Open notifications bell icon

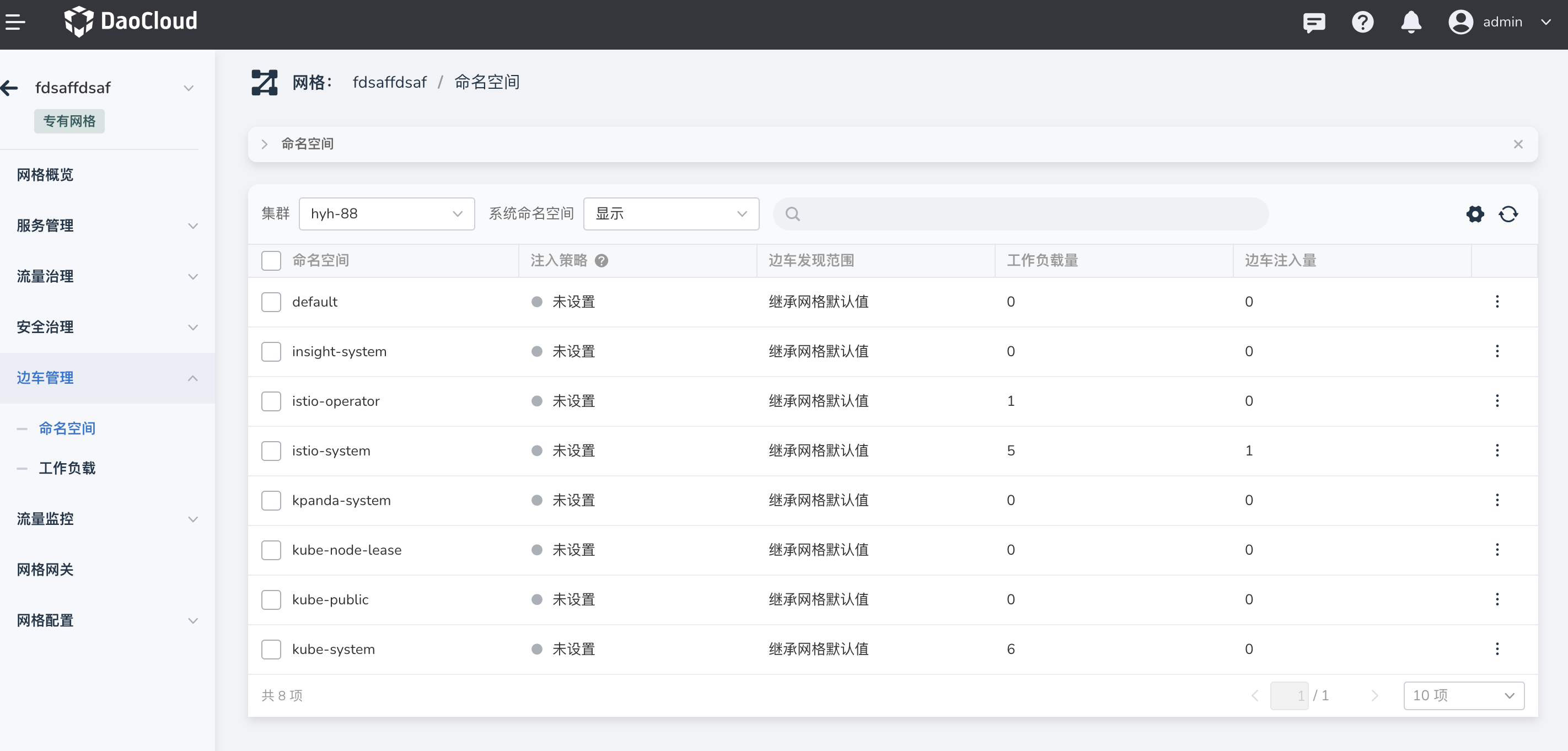click(1410, 23)
